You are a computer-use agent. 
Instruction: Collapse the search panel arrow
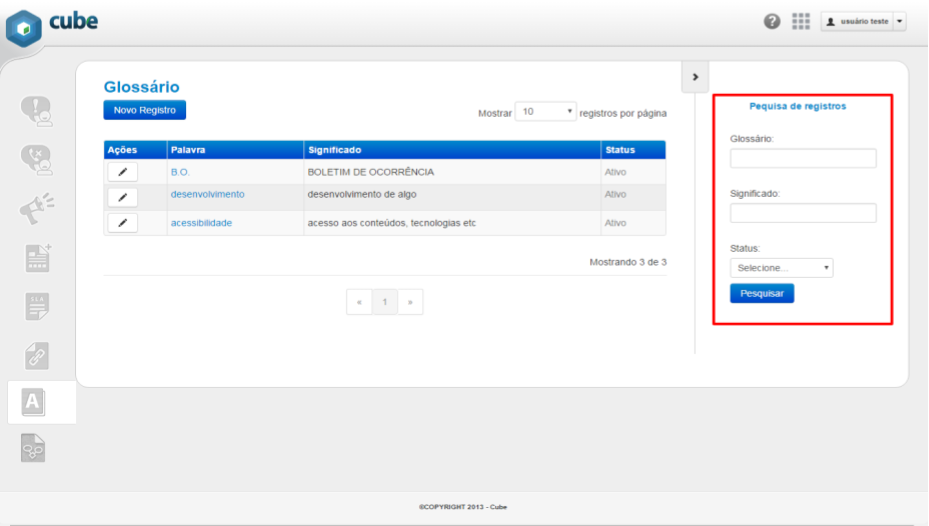[695, 77]
